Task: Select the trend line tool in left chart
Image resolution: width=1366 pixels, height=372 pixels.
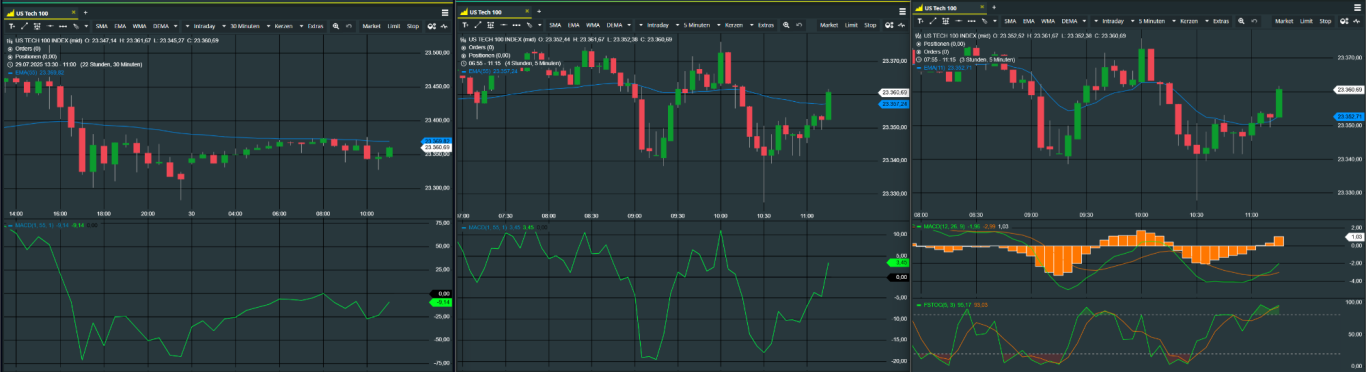Action: [24, 26]
